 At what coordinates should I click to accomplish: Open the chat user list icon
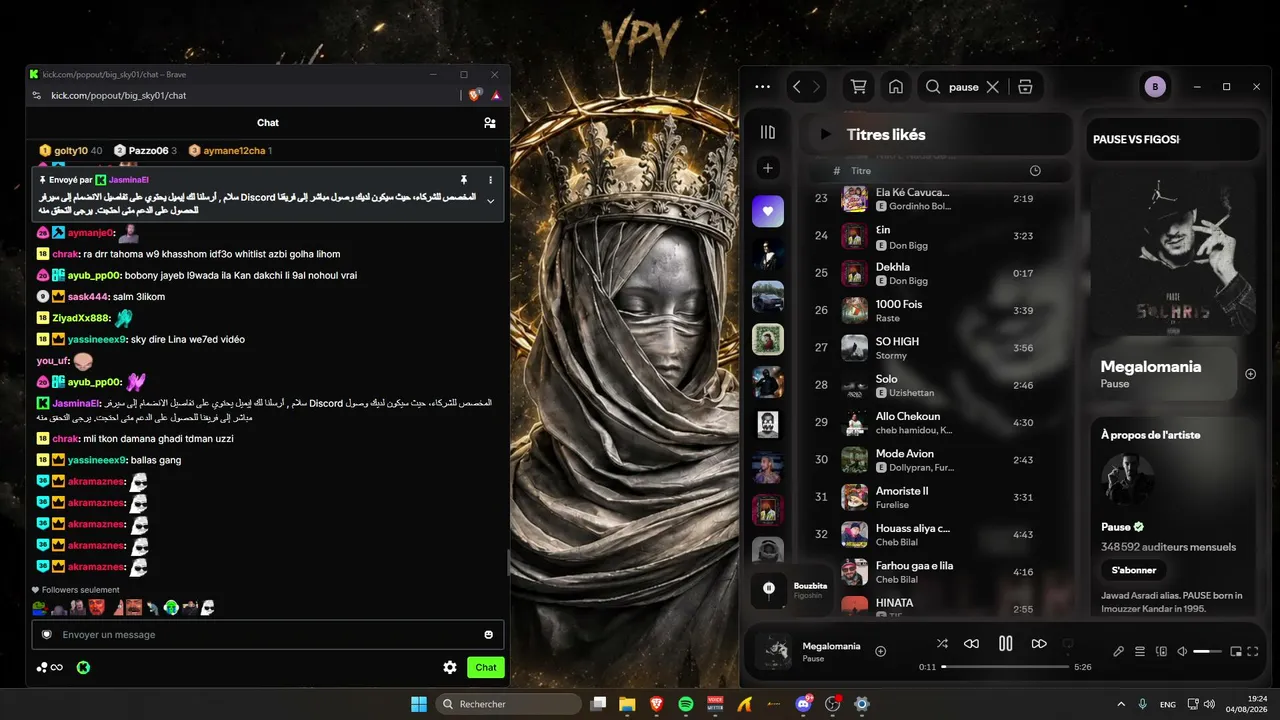point(489,123)
